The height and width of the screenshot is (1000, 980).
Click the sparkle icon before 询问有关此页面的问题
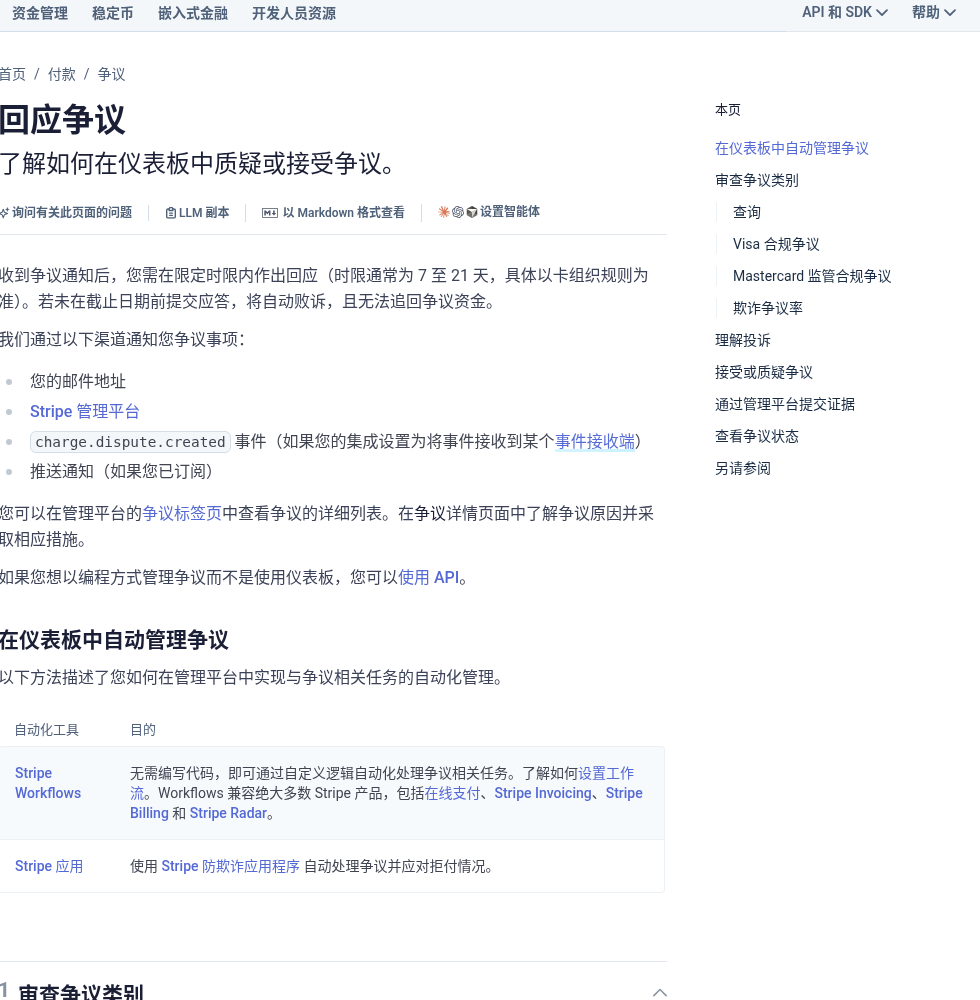pyautogui.click(x=4, y=212)
